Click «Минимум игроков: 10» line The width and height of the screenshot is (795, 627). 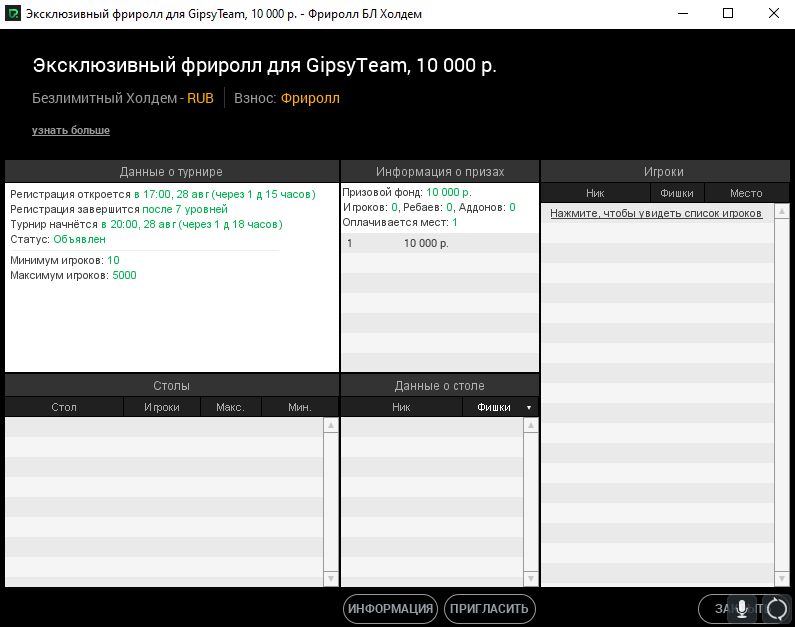pos(65,261)
